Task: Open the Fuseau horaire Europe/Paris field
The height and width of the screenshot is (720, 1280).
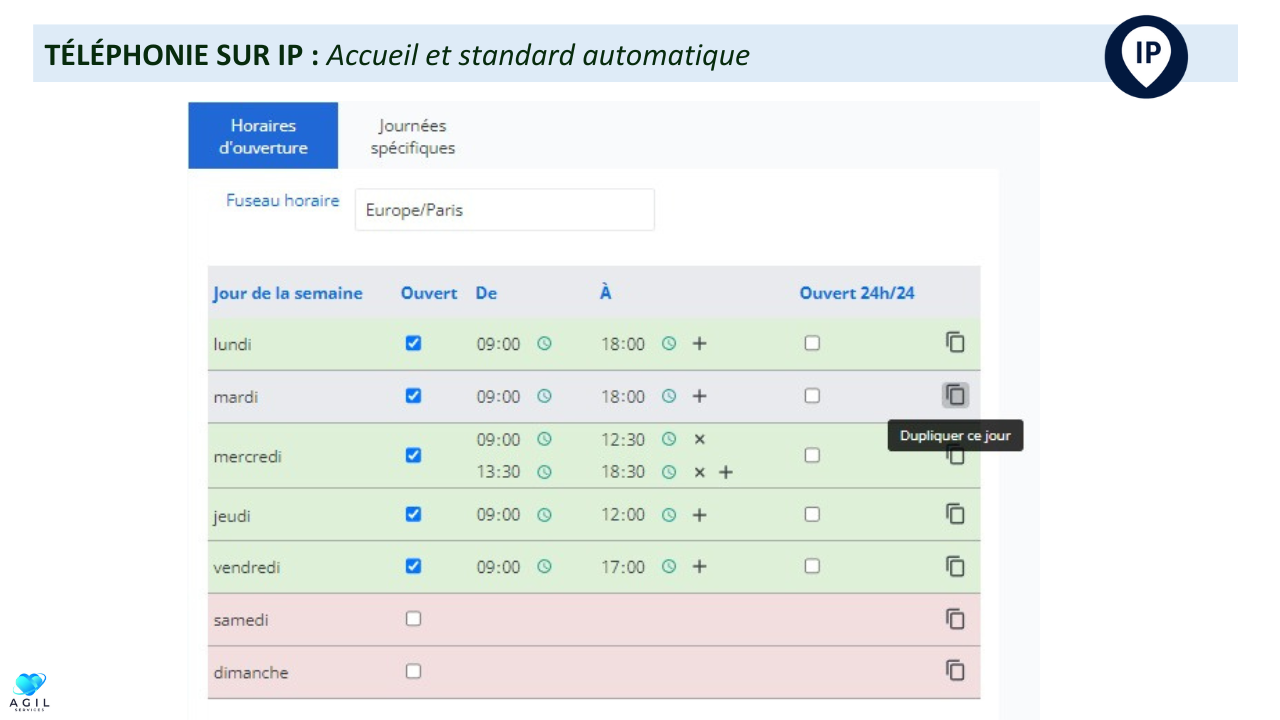Action: 504,210
